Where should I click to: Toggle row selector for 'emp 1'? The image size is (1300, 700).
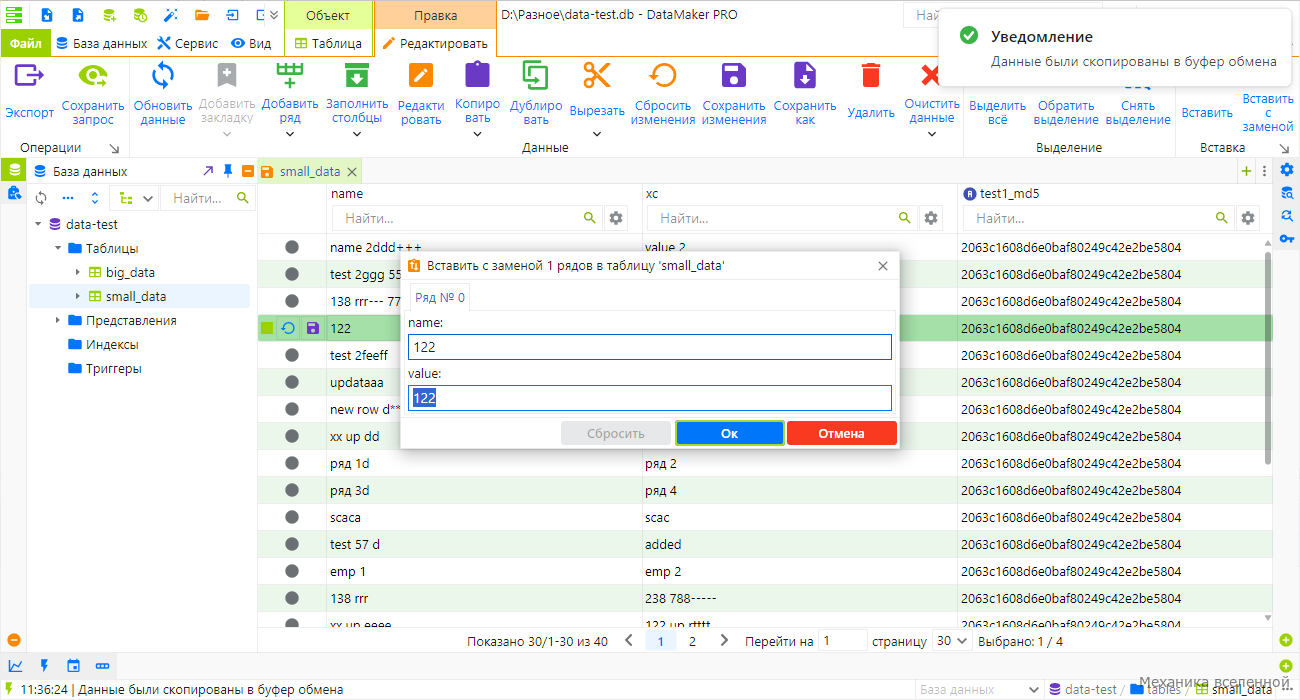292,571
